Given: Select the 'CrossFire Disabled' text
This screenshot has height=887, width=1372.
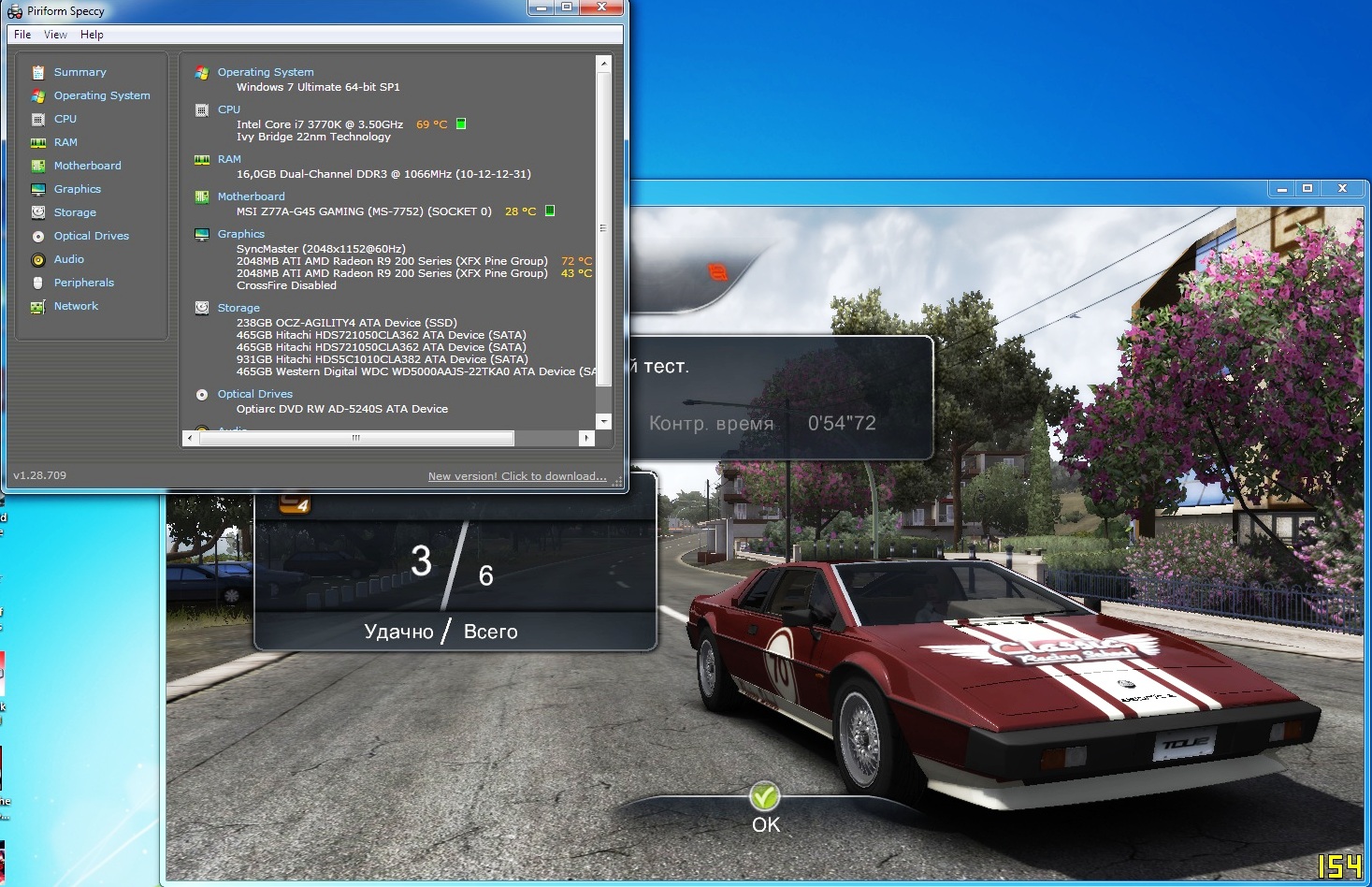Looking at the screenshot, I should tap(286, 285).
